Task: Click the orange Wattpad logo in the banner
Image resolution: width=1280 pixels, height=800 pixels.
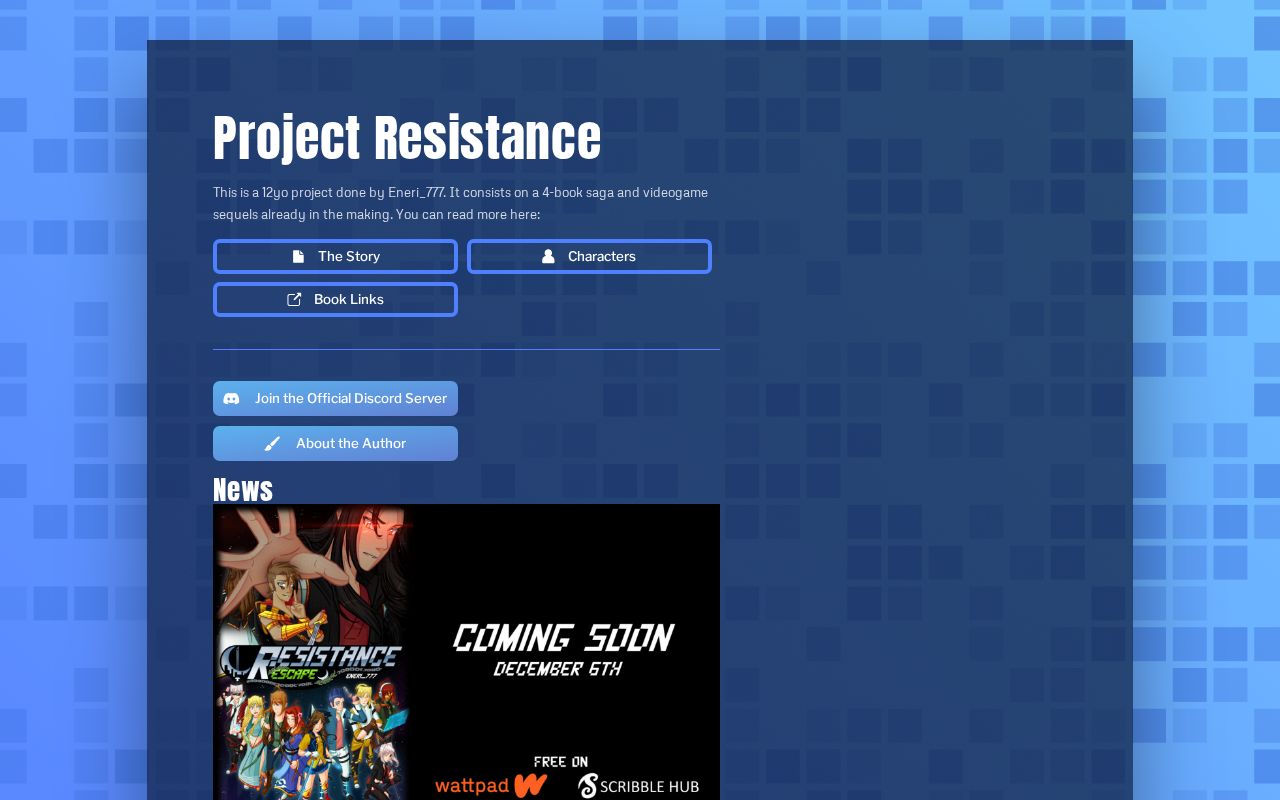Action: (x=491, y=785)
